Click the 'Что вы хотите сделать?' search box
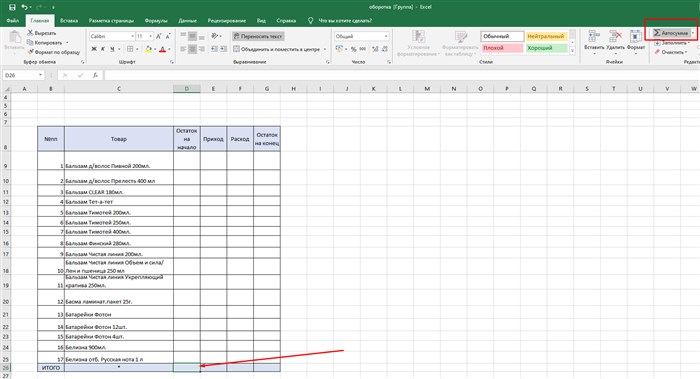700x379 pixels. coord(345,21)
